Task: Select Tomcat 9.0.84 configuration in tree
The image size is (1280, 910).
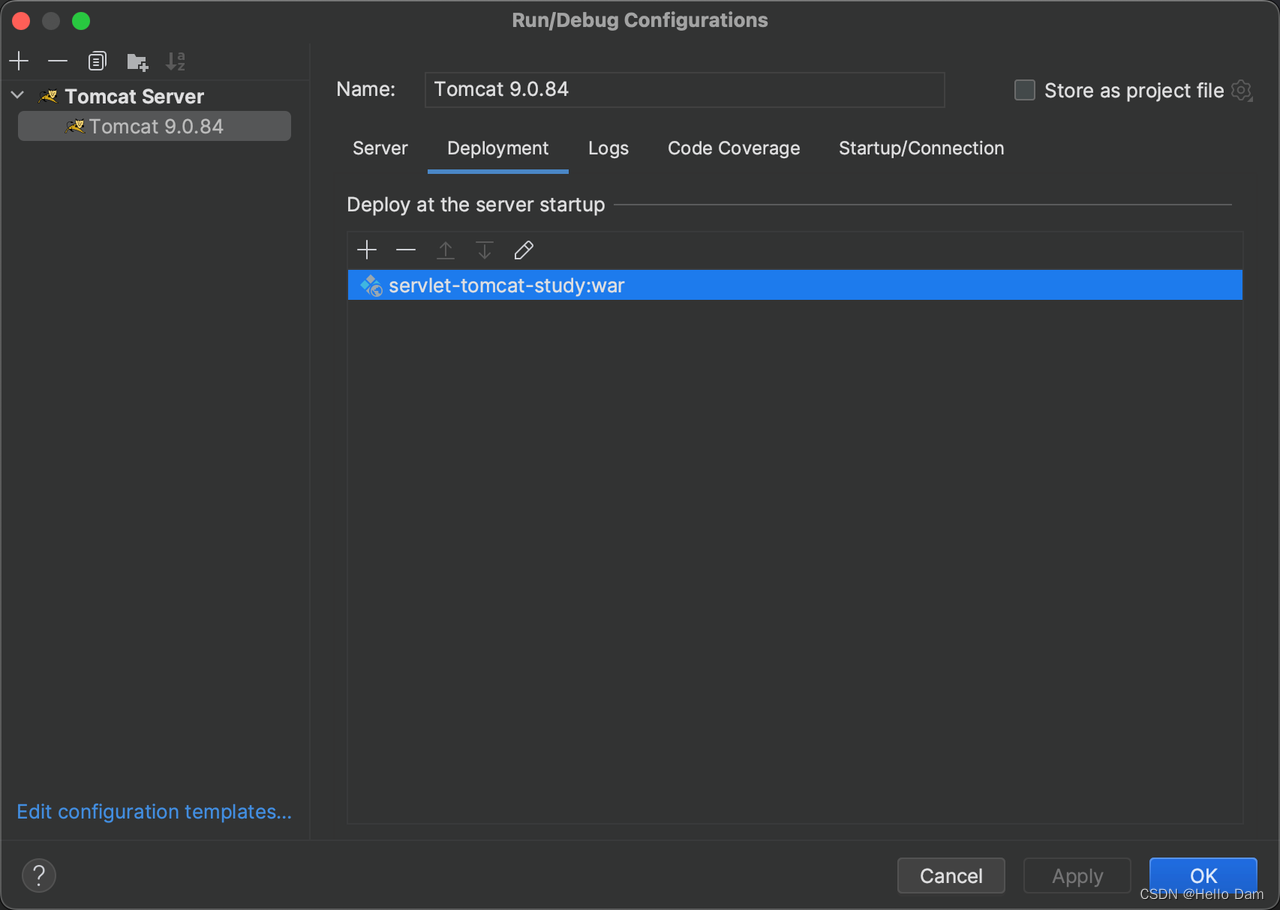Action: click(x=155, y=126)
